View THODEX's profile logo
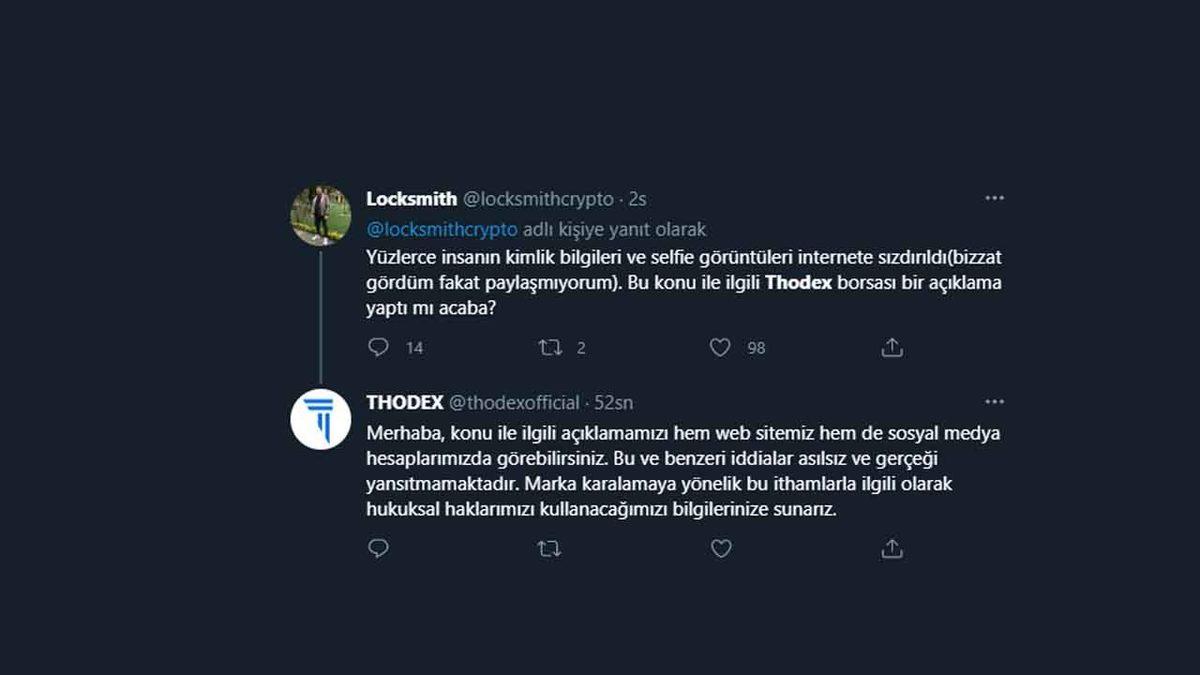Image resolution: width=1200 pixels, height=675 pixels. click(322, 414)
